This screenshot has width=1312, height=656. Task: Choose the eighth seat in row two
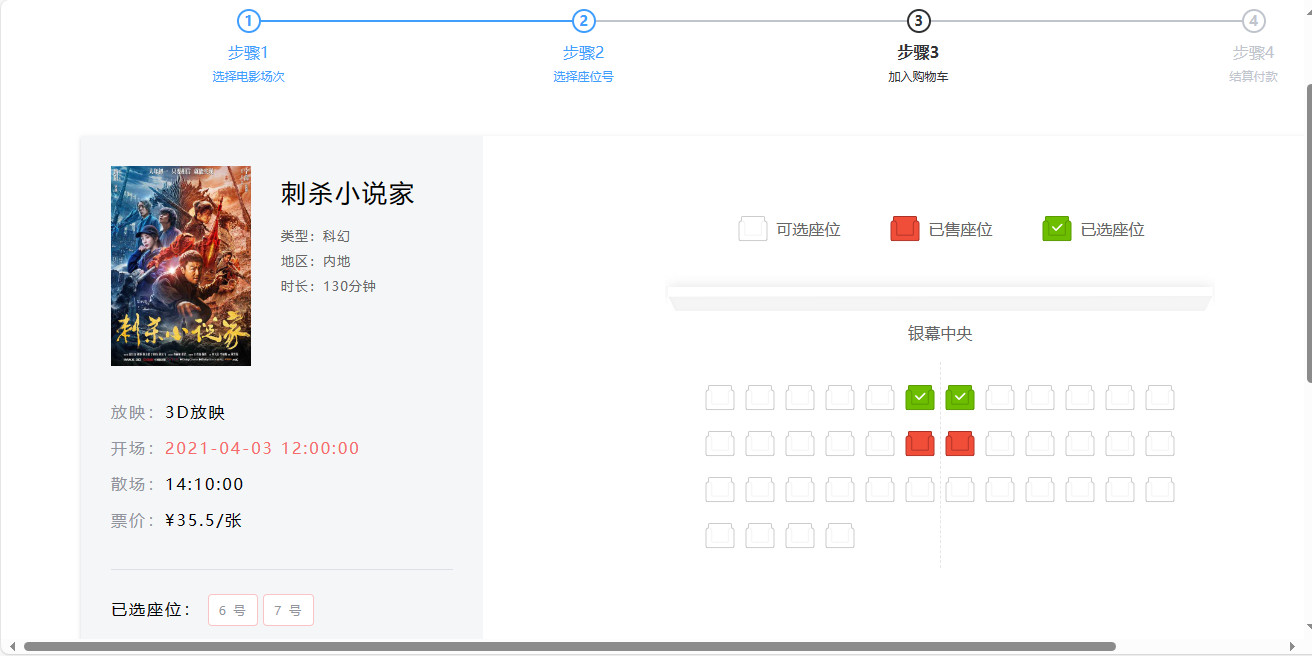coord(1000,444)
